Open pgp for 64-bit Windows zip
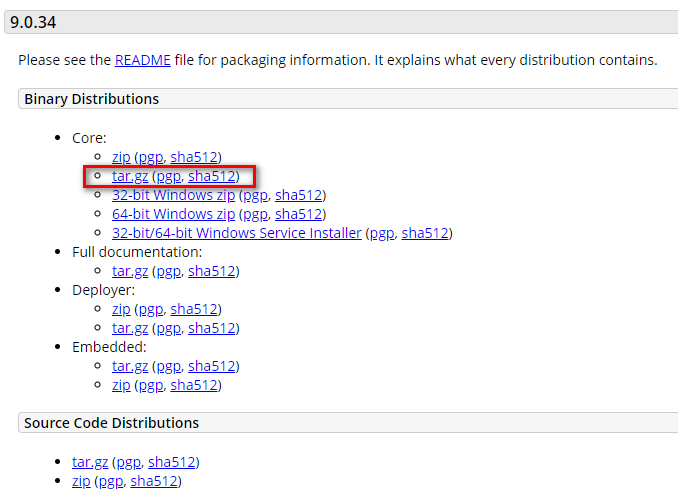 (256, 214)
